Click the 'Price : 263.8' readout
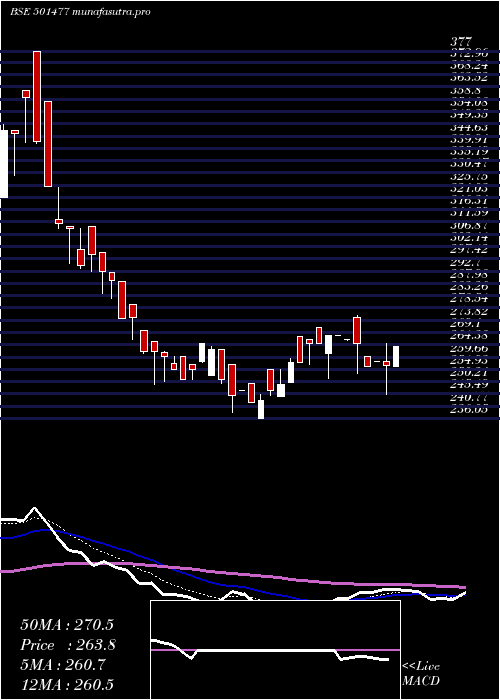The width and height of the screenshot is (500, 700). [68, 645]
